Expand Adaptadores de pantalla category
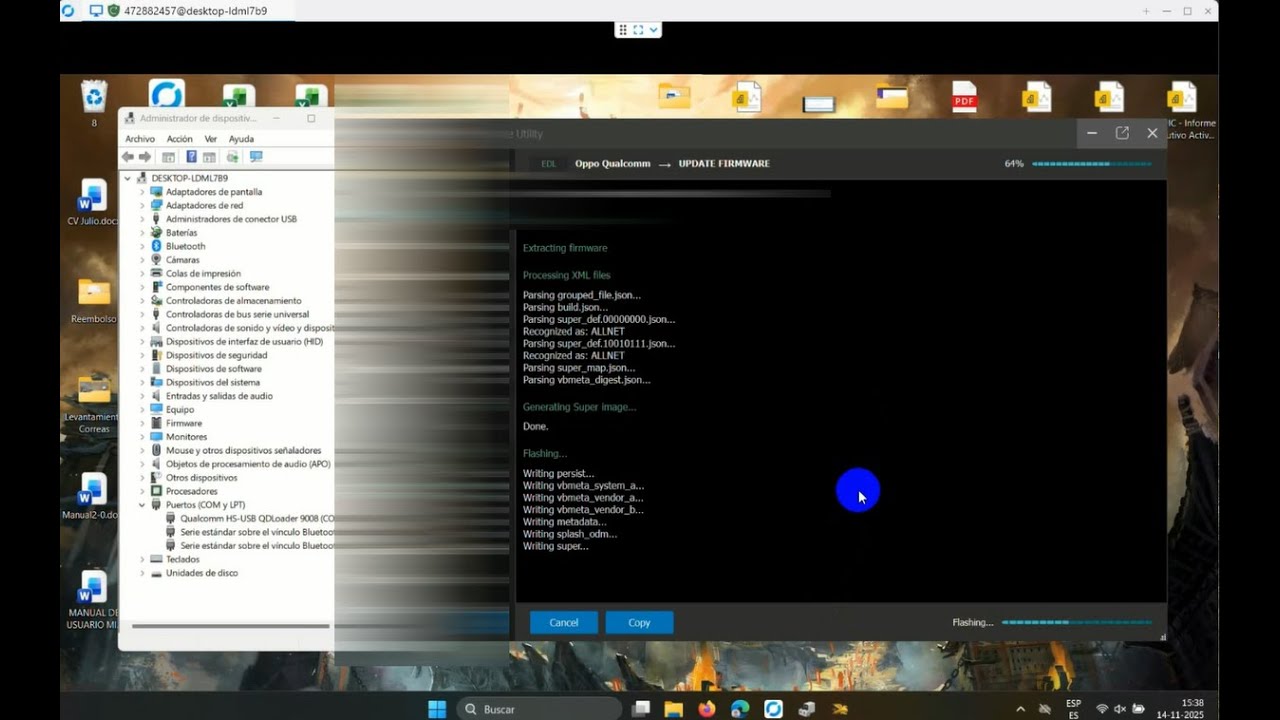Image resolution: width=1280 pixels, height=720 pixels. 142,192
